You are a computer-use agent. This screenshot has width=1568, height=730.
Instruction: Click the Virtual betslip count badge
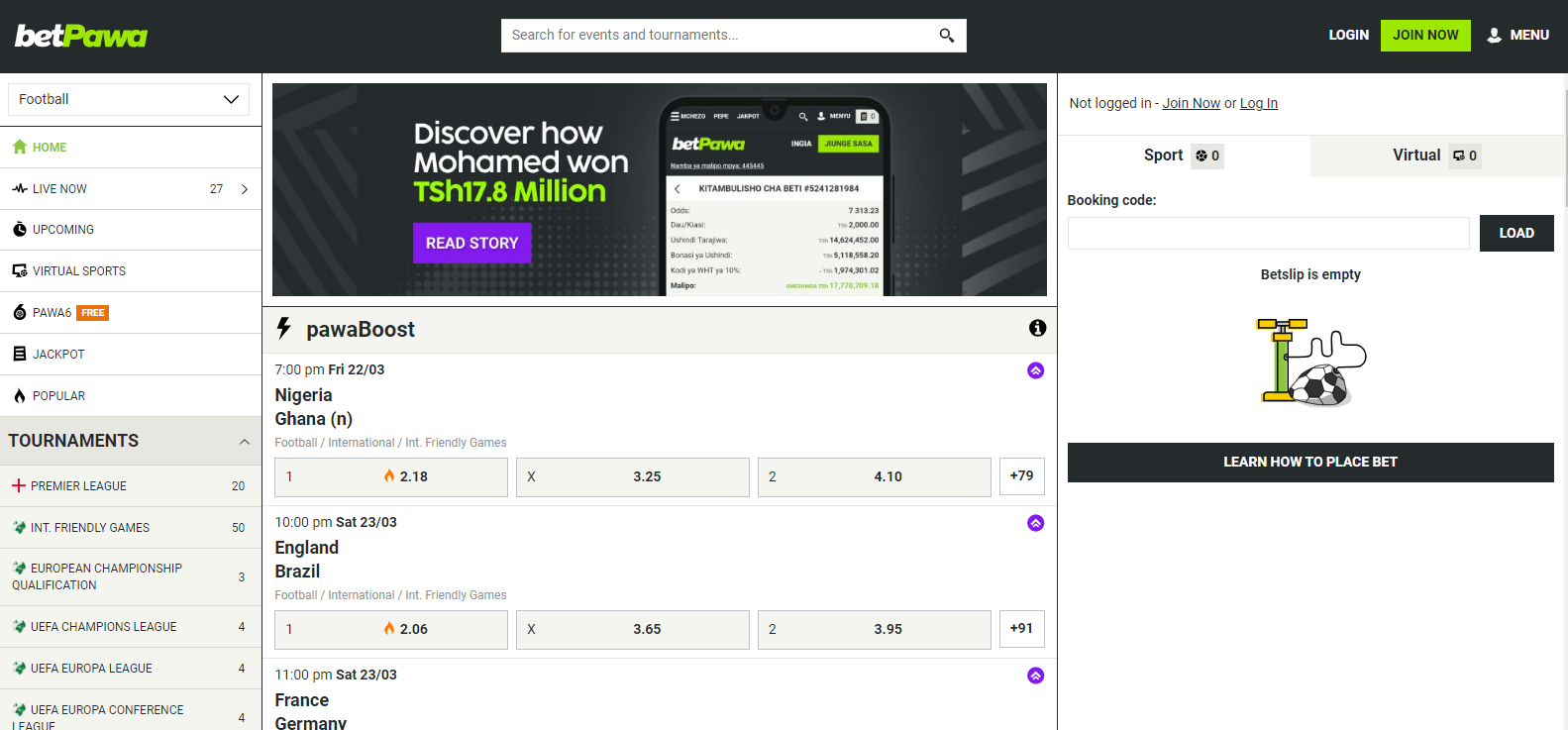[x=1465, y=156]
